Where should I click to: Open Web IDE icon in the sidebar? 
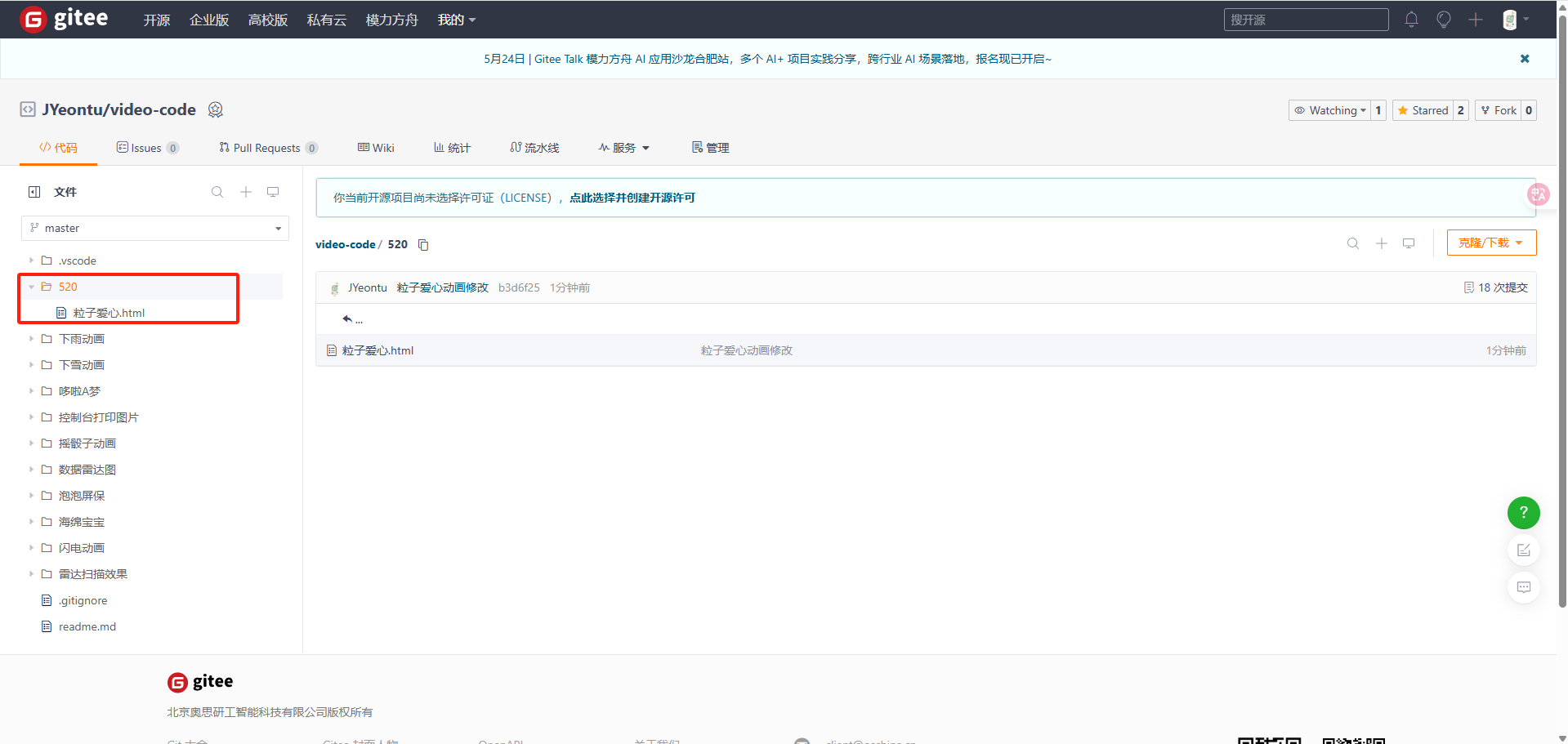[x=273, y=192]
